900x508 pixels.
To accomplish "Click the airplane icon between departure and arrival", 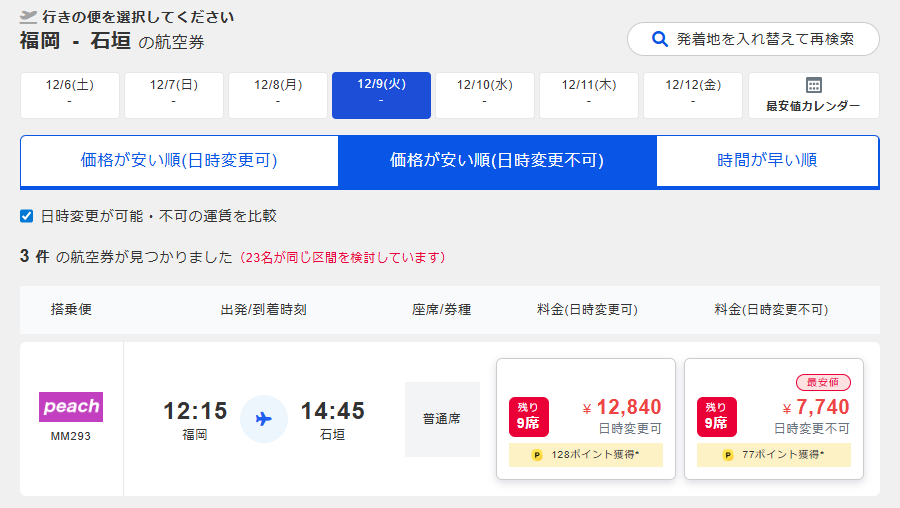I will (264, 419).
